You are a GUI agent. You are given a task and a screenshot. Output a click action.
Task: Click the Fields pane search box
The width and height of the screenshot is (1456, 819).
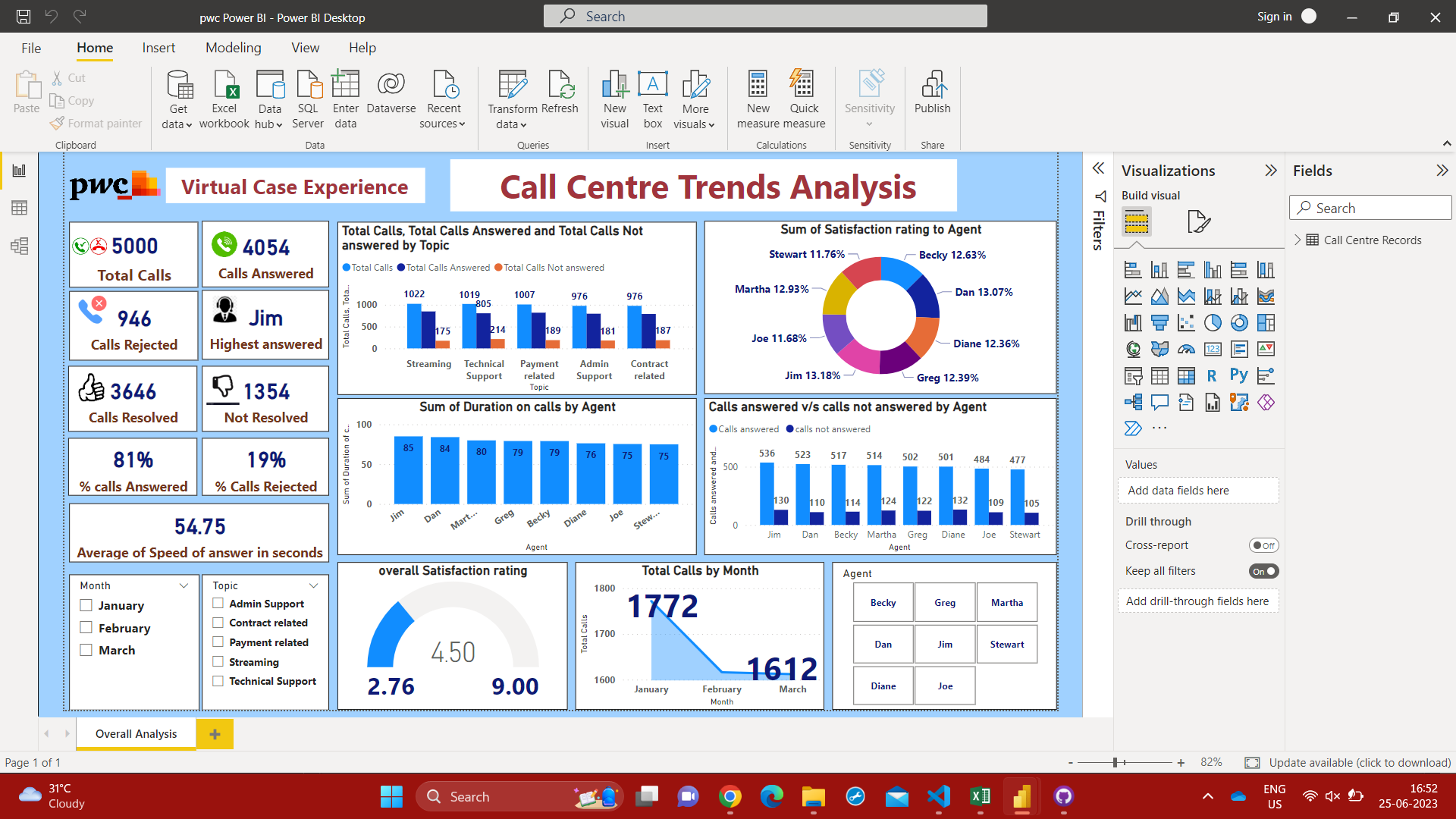click(x=1371, y=208)
